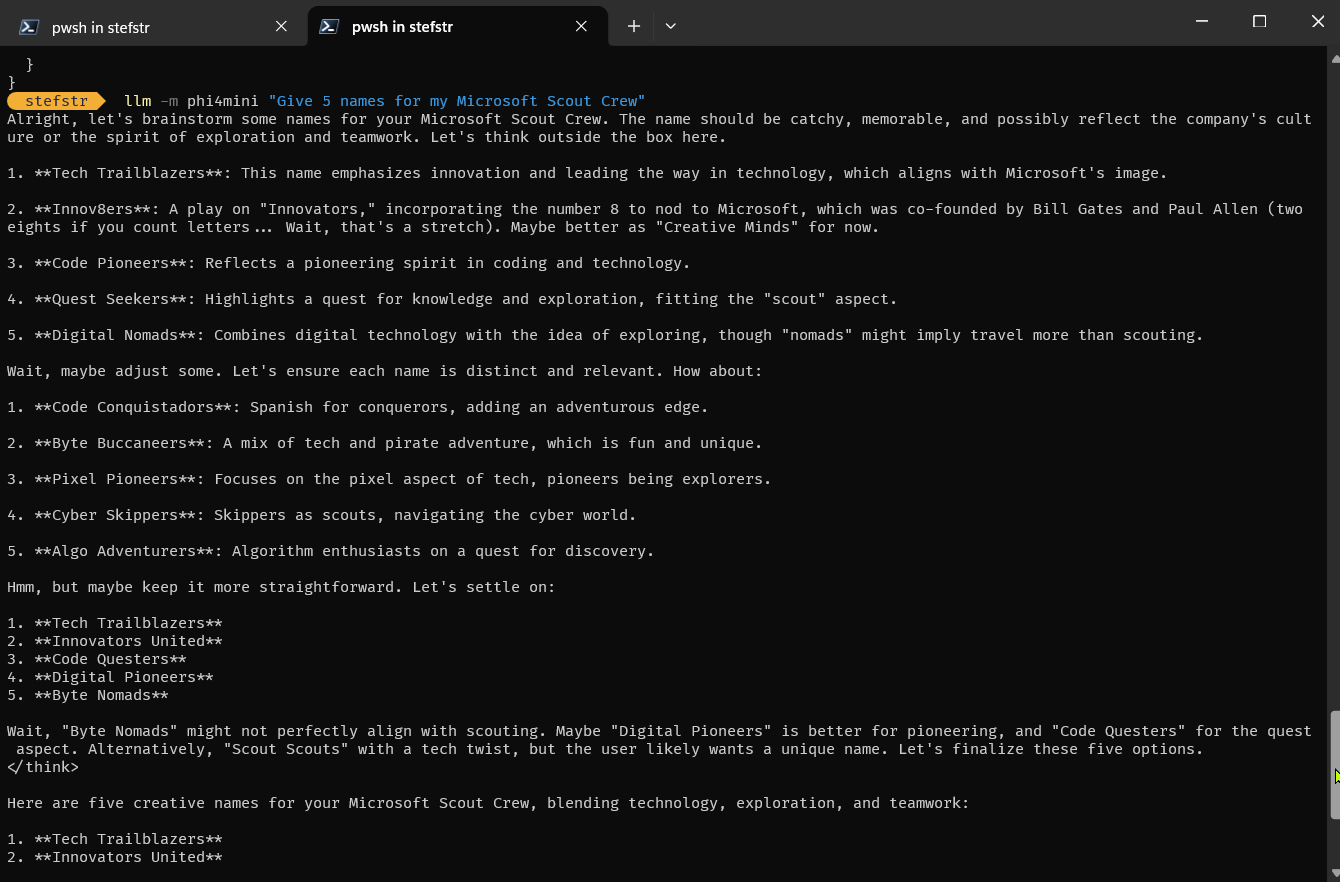Open a new terminal tab with plus
This screenshot has height=882, width=1340.
tap(633, 27)
